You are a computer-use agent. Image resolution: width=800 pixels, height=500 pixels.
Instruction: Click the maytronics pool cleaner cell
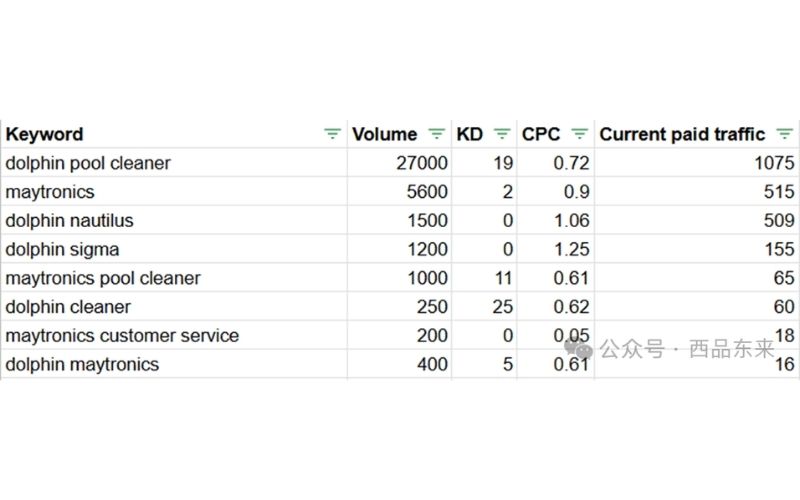(103, 278)
